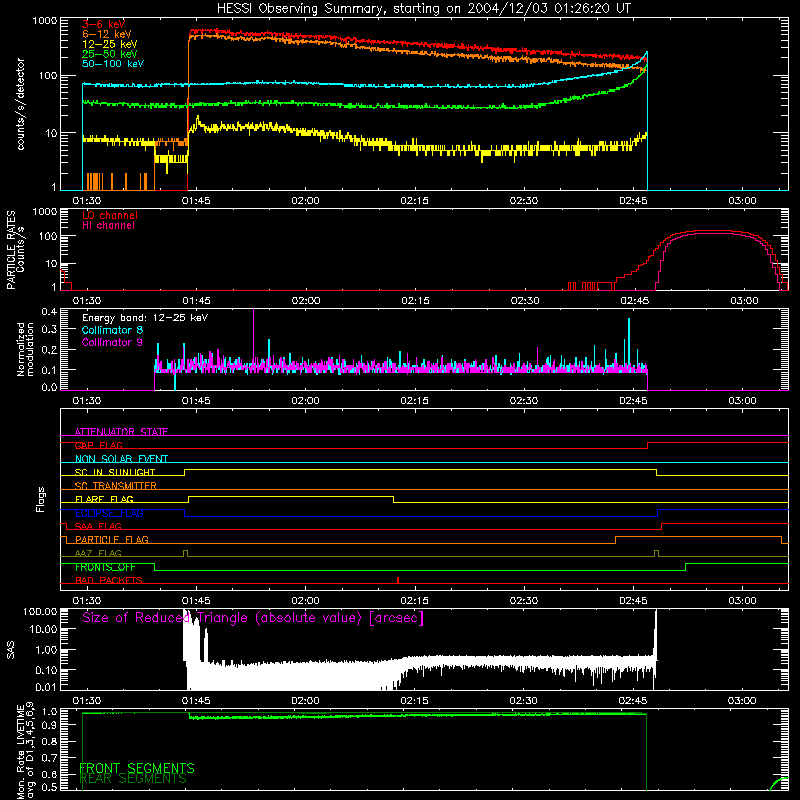
Task: Click the Normalized modulation axis label
Action: point(26,349)
